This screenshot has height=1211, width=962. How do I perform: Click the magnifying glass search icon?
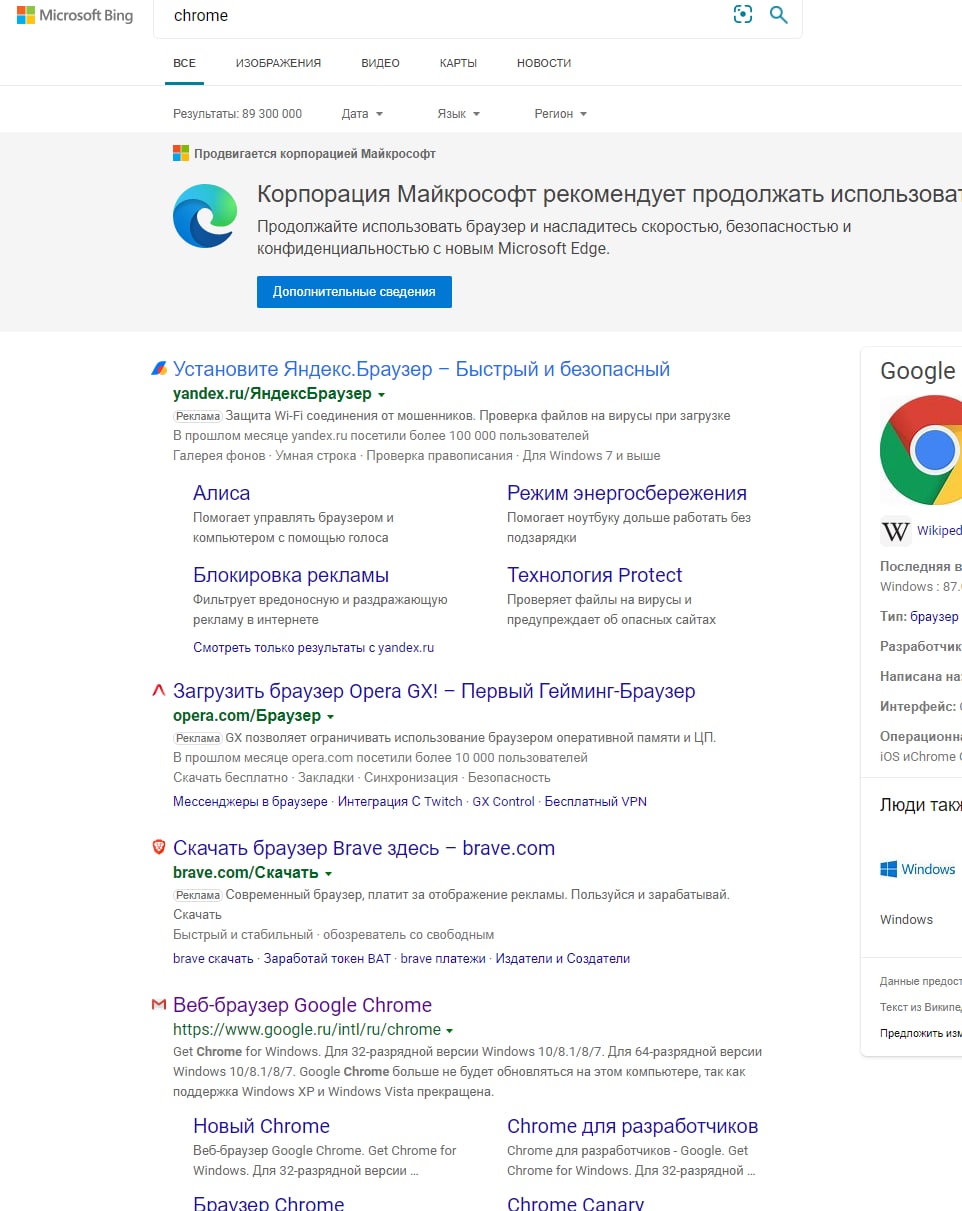[778, 15]
